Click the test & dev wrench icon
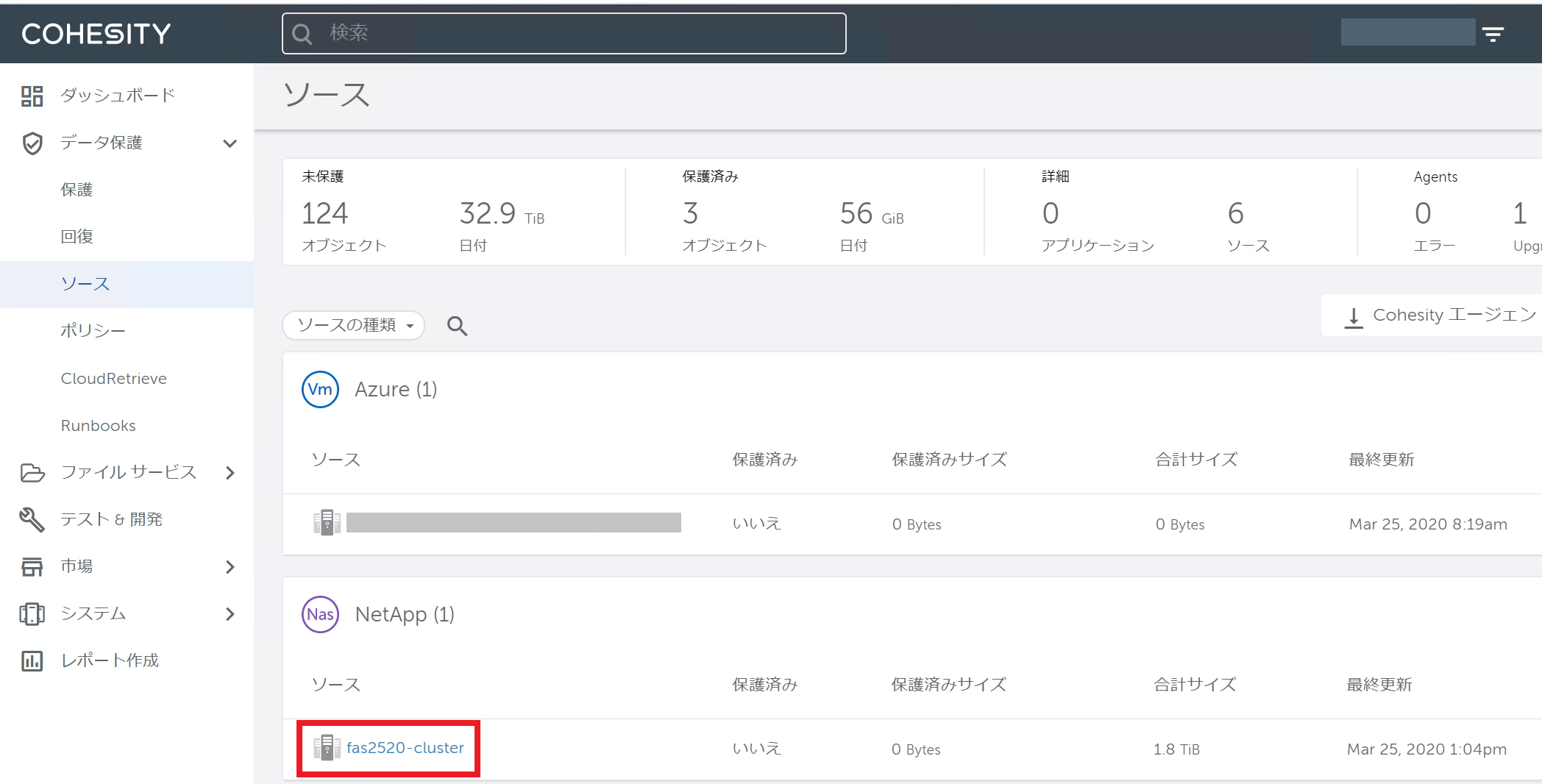This screenshot has height=784, width=1542. point(32,519)
